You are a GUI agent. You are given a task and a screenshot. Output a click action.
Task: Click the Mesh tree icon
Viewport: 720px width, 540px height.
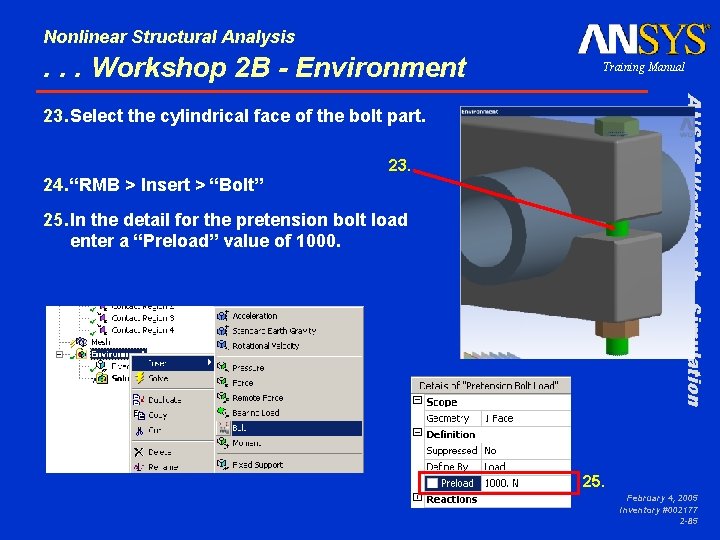coord(81,342)
